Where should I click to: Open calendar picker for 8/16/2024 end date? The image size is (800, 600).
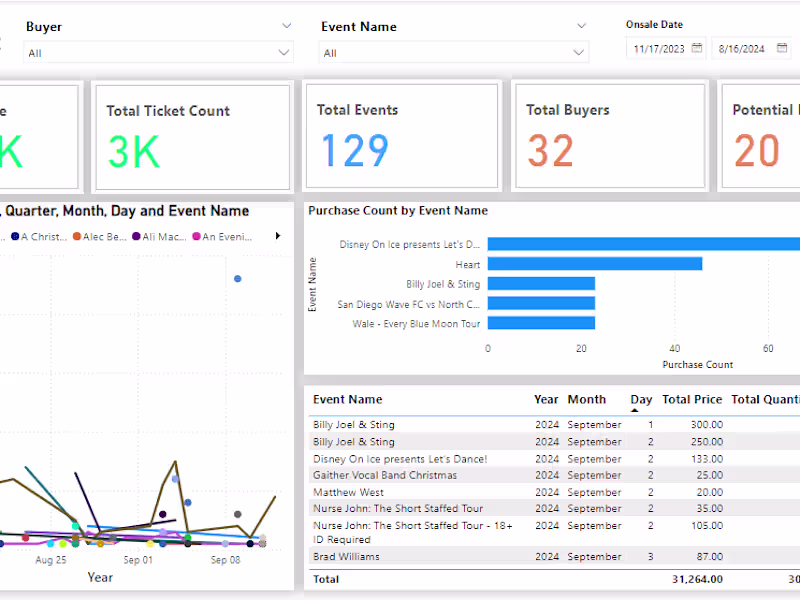coord(782,48)
